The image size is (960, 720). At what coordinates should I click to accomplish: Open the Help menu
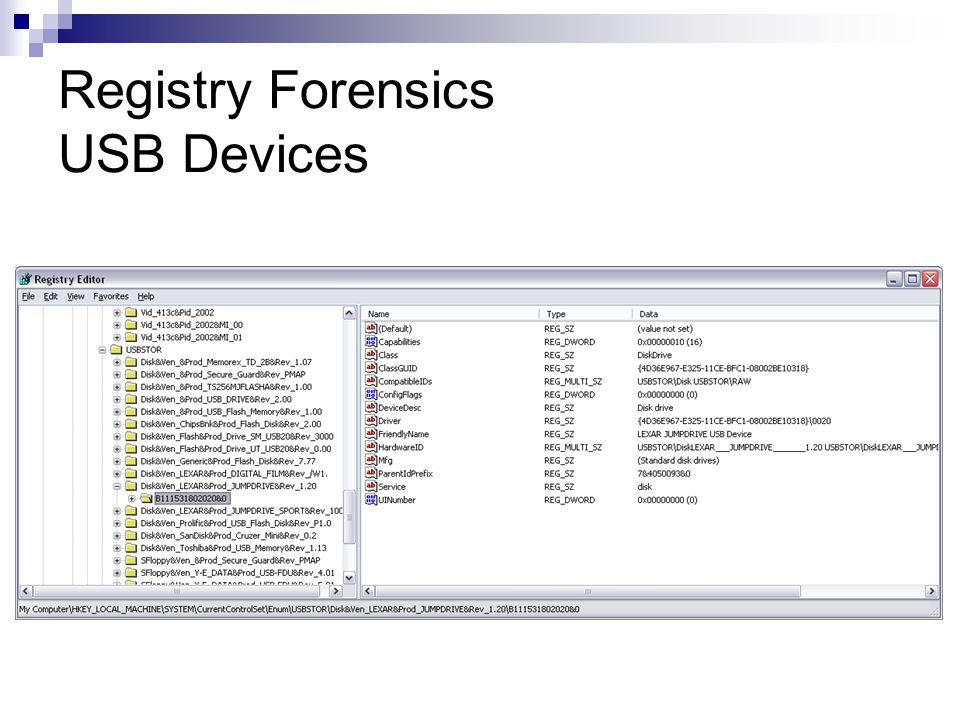(146, 296)
